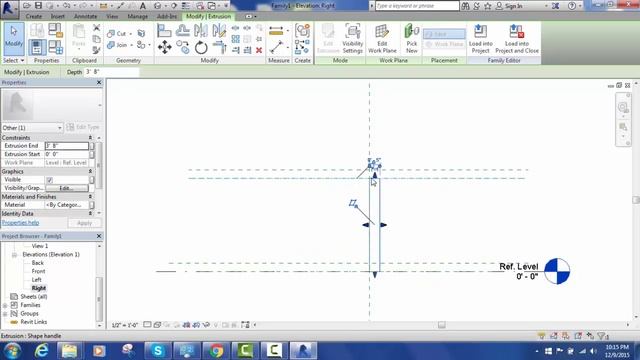Viewport: 640px width, 360px height.
Task: Open the View ribbon tab
Action: tap(112, 16)
